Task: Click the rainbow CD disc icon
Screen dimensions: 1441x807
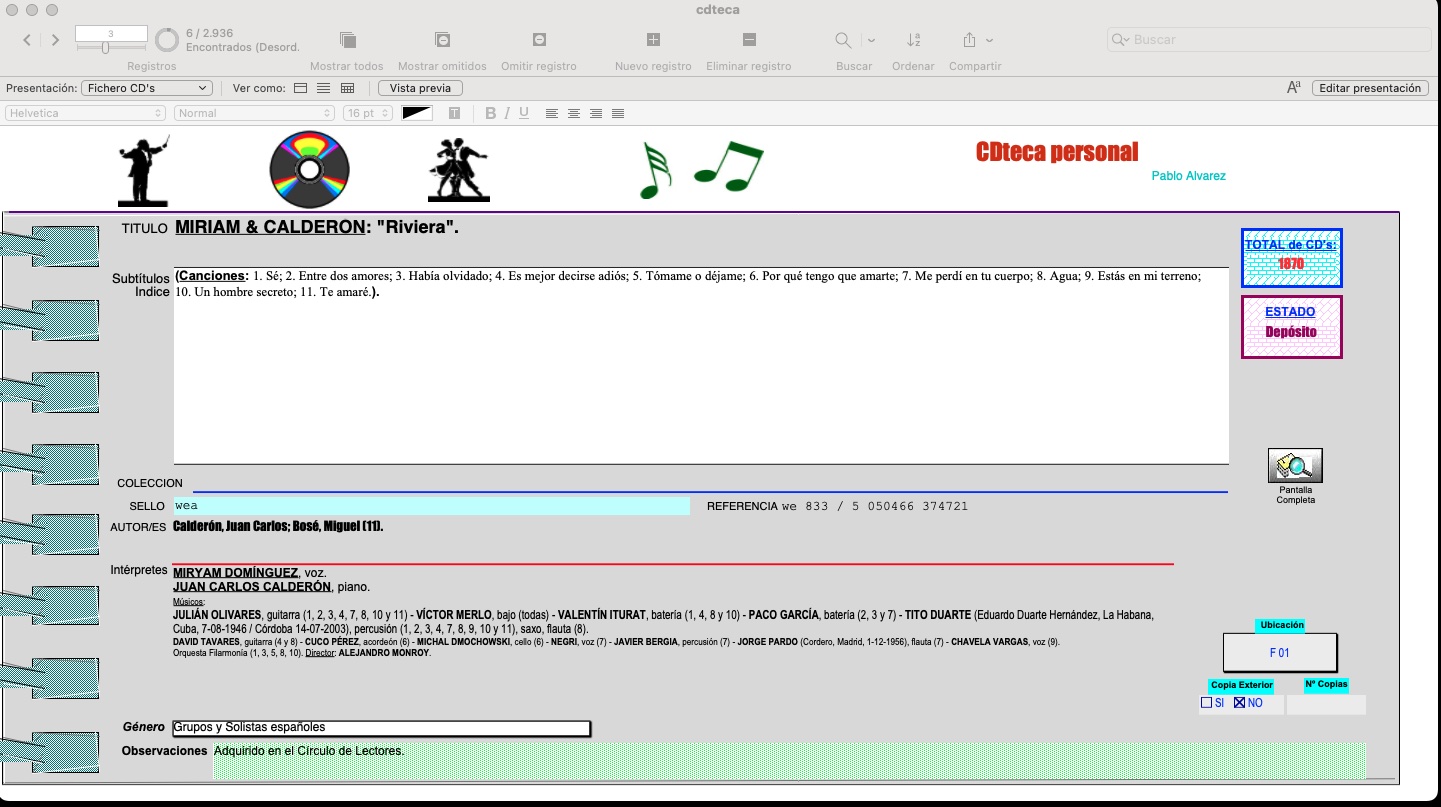Action: point(309,170)
